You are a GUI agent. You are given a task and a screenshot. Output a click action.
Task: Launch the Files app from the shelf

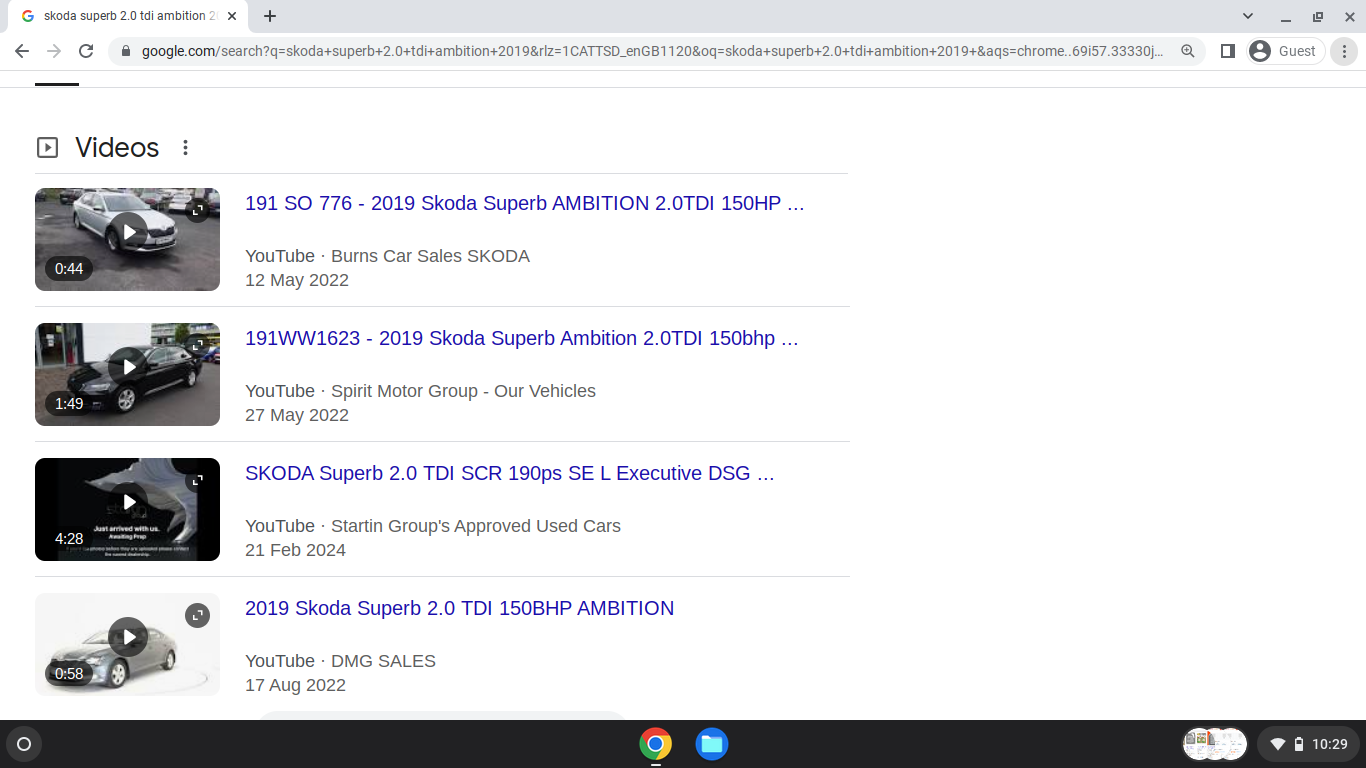(x=711, y=744)
